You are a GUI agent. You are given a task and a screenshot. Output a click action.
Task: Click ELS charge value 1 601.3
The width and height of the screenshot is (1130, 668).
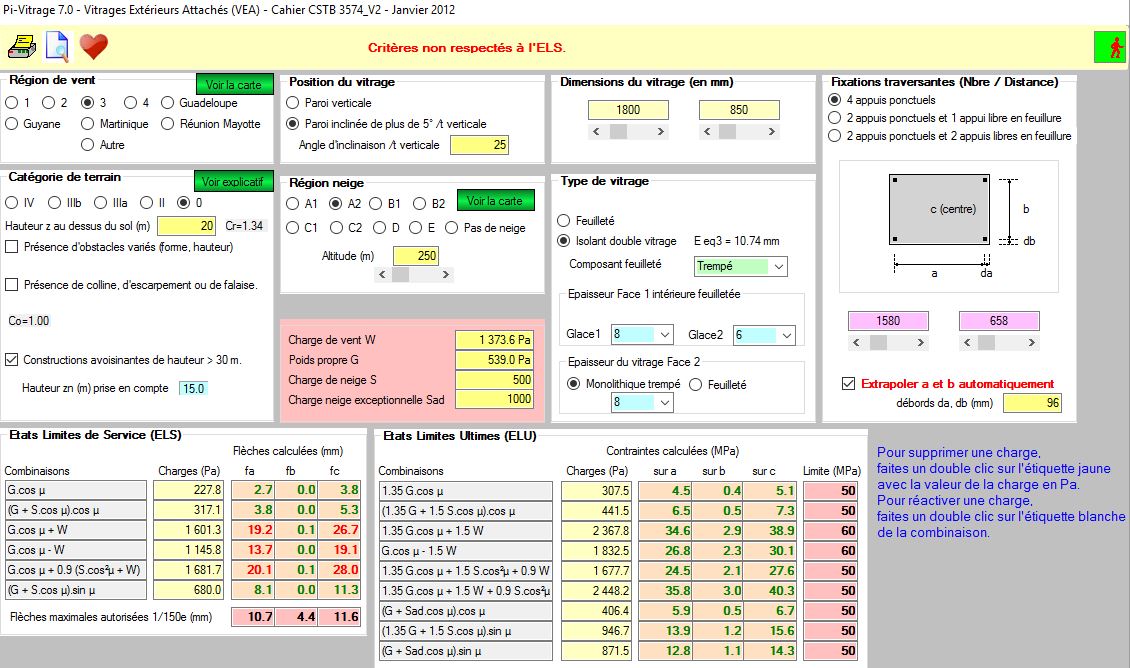pyautogui.click(x=188, y=530)
